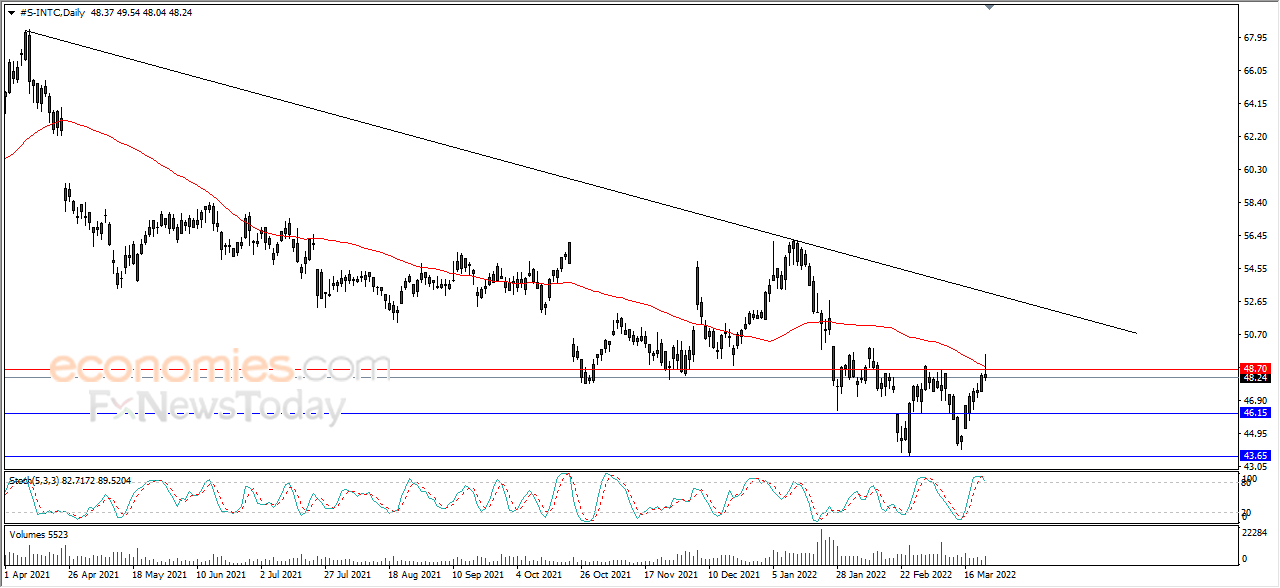Click the OHLC values 48.37 49.54 48.04 48.24
Screen dimensions: 1280x588
(141, 13)
